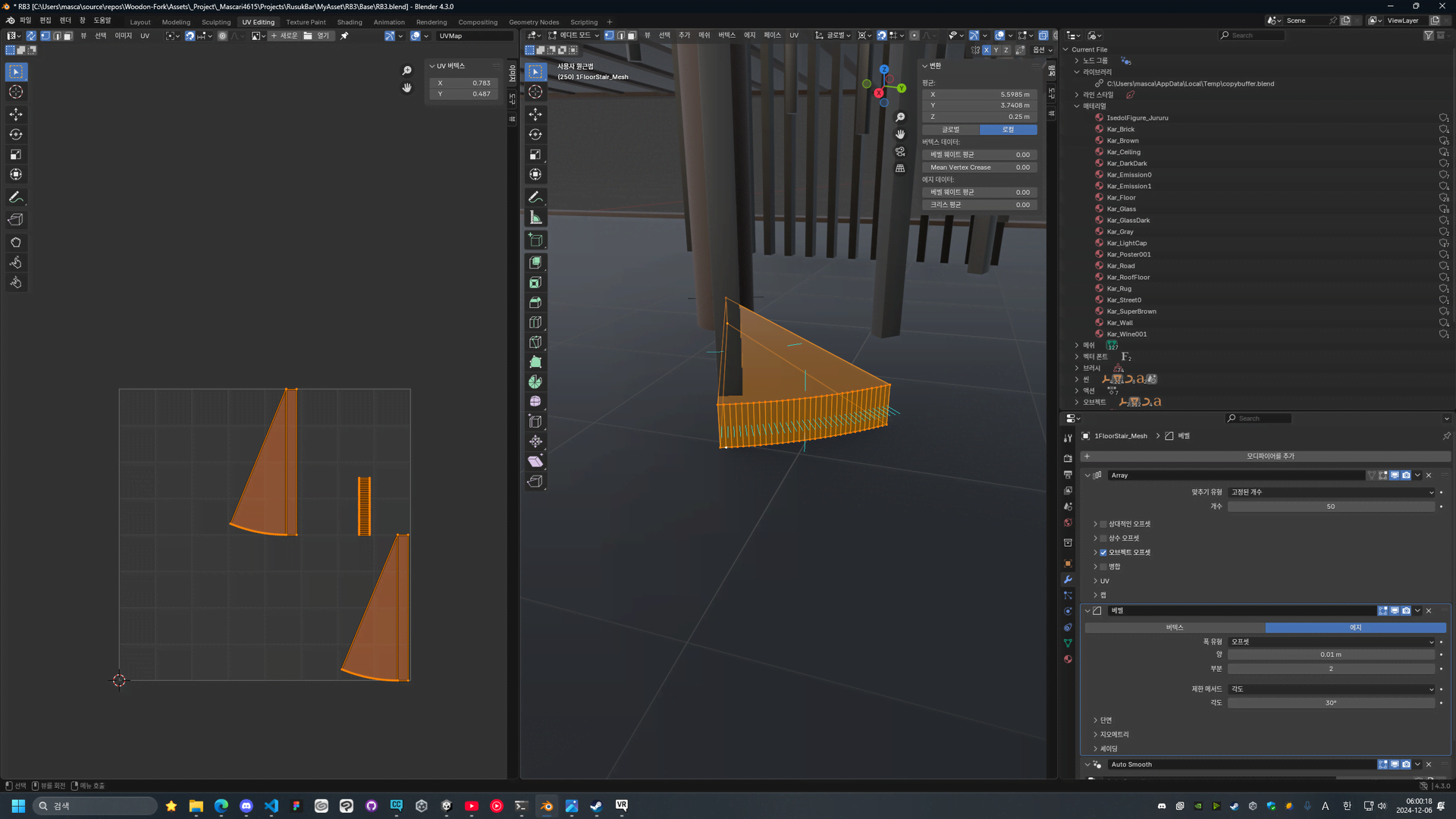The image size is (1456, 819).
Task: Select the Extrude Region tool
Action: (535, 262)
